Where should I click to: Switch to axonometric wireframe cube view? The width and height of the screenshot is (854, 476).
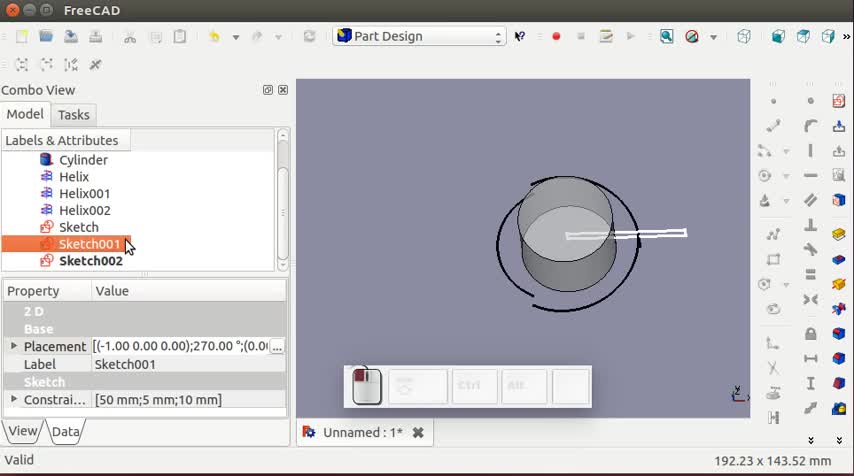pyautogui.click(x=744, y=36)
